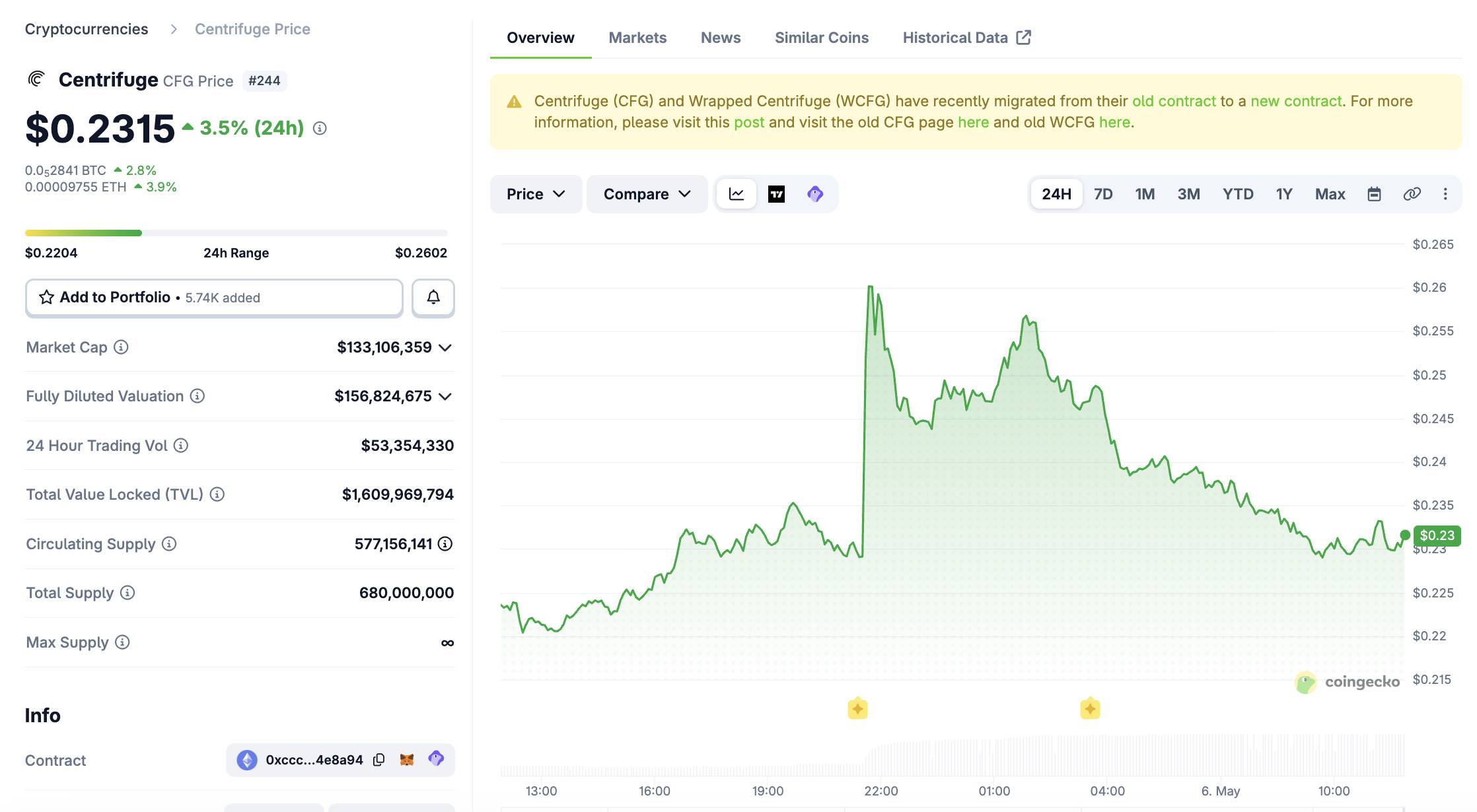
Task: Show the Max Supply info icon
Action: (x=122, y=642)
